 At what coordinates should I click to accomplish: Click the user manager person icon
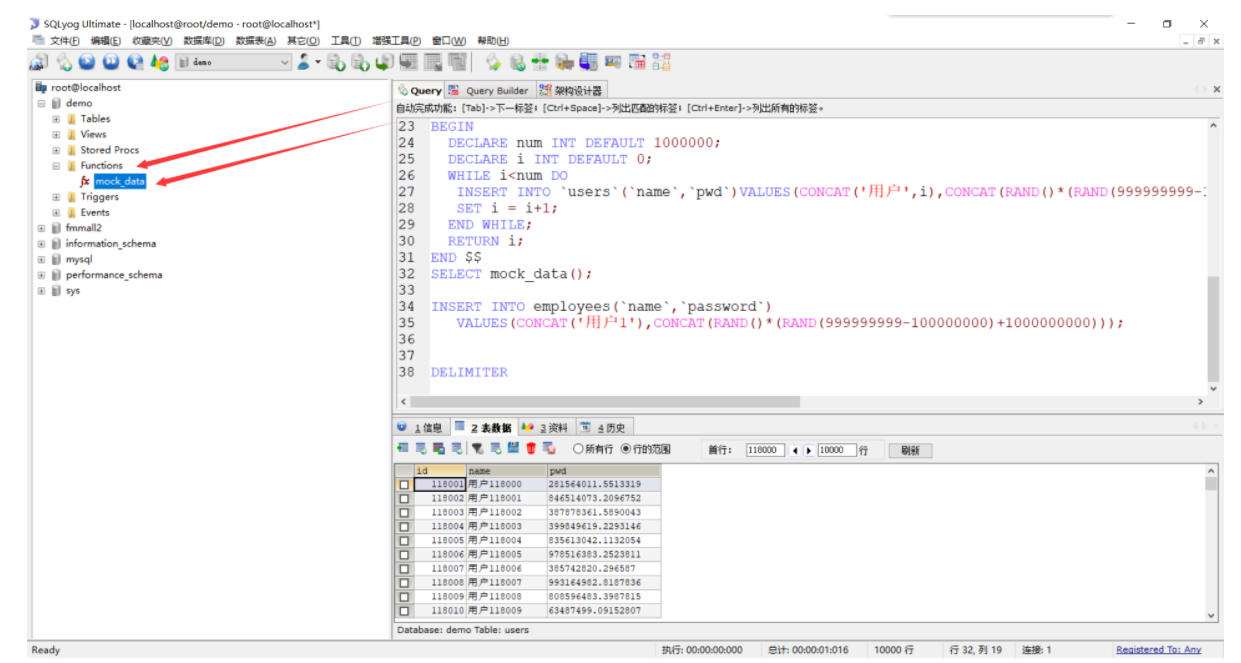point(305,62)
